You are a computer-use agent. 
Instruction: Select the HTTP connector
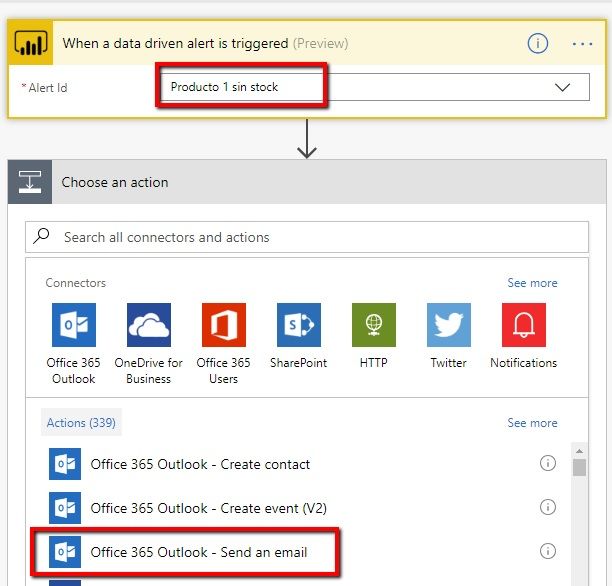point(374,336)
